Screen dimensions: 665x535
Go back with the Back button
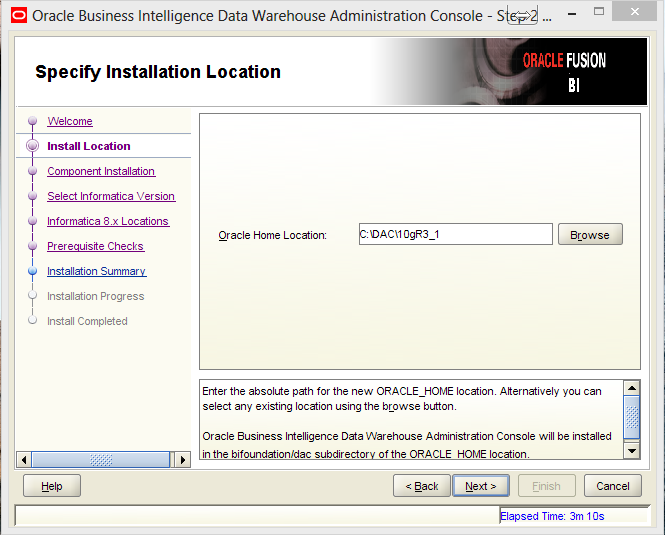click(x=421, y=486)
